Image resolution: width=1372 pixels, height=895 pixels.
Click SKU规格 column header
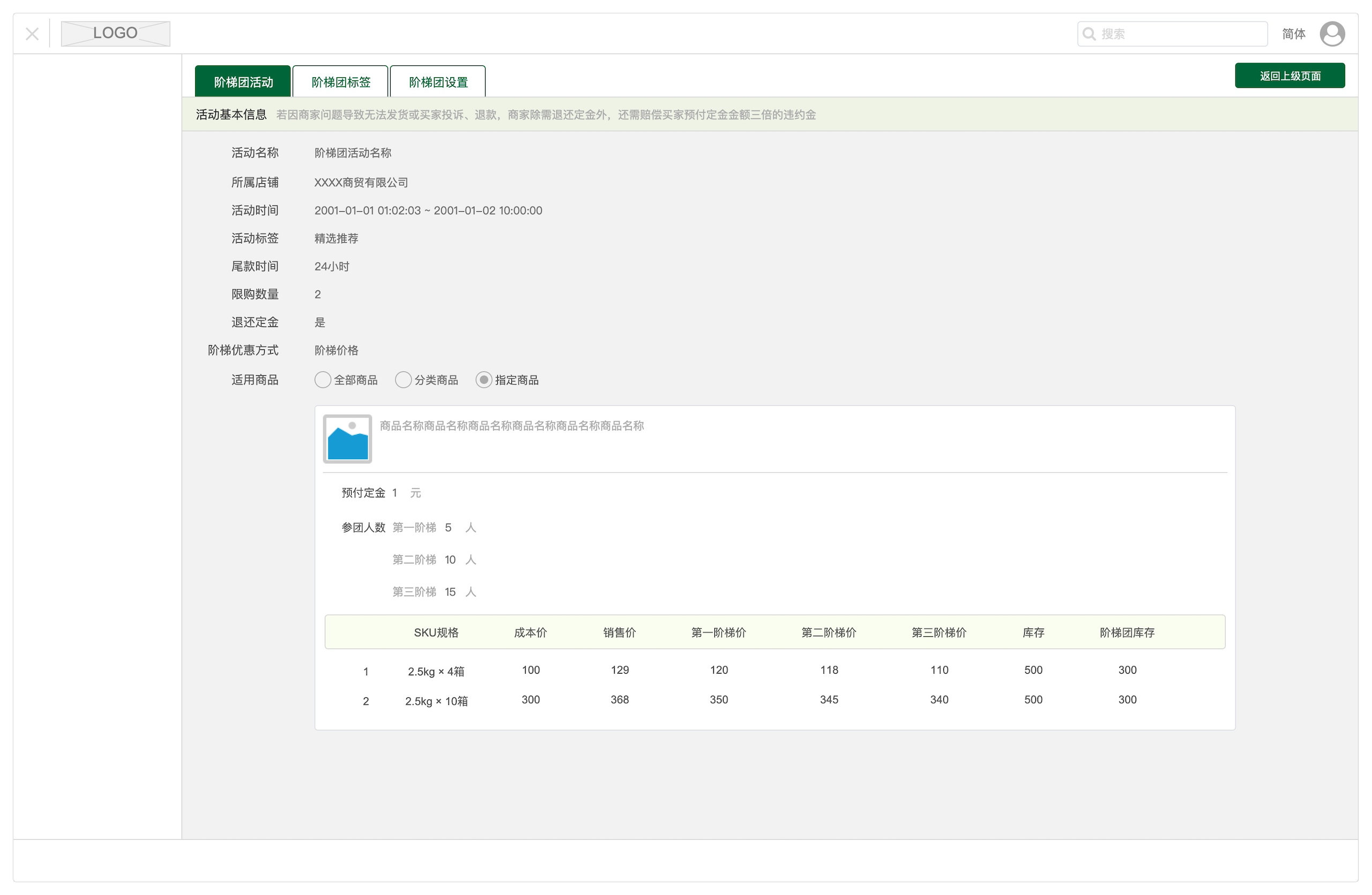436,632
